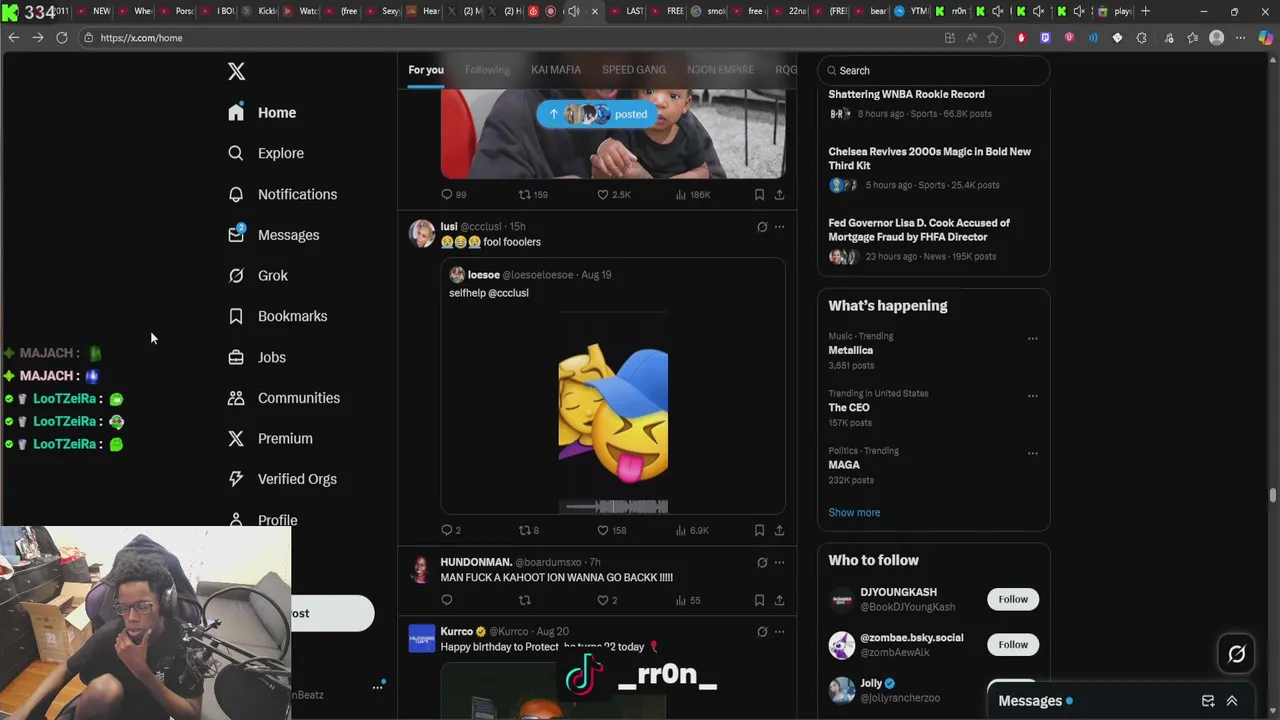Bookmark the post with 2.5K likes
The height and width of the screenshot is (720, 1280).
(x=759, y=195)
